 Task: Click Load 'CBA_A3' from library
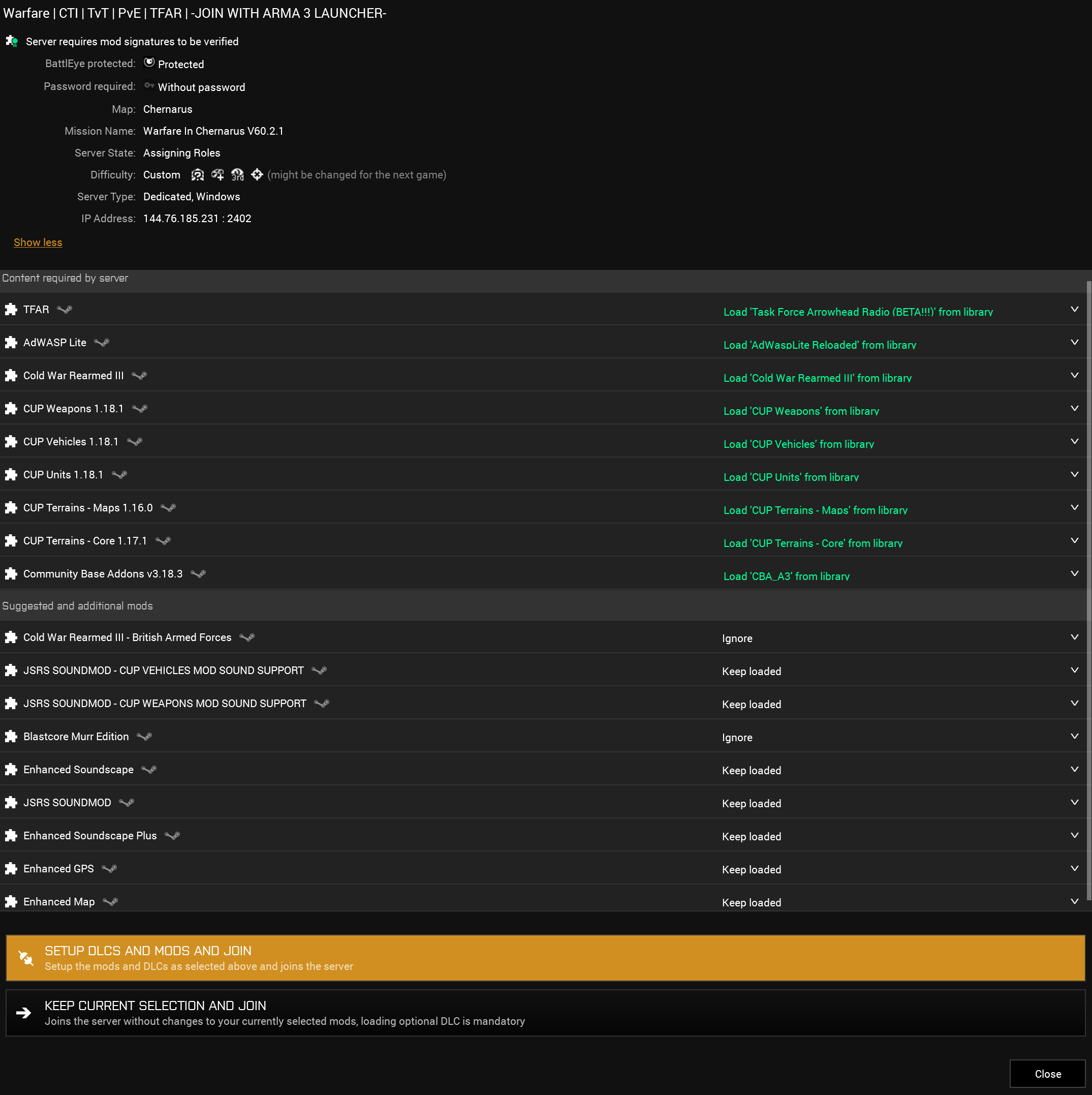786,576
